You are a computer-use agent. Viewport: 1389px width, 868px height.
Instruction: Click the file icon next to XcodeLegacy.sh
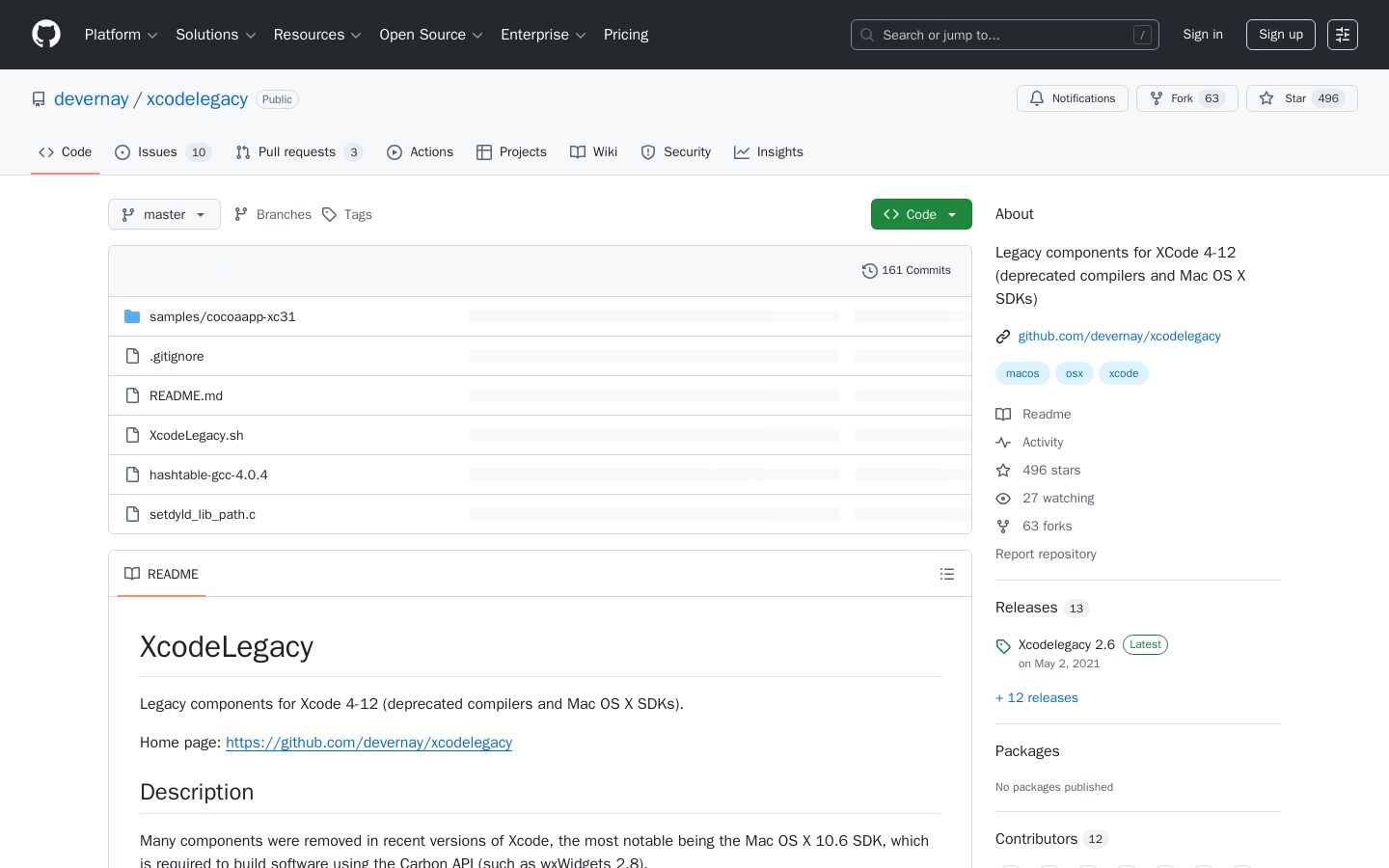[x=133, y=435]
